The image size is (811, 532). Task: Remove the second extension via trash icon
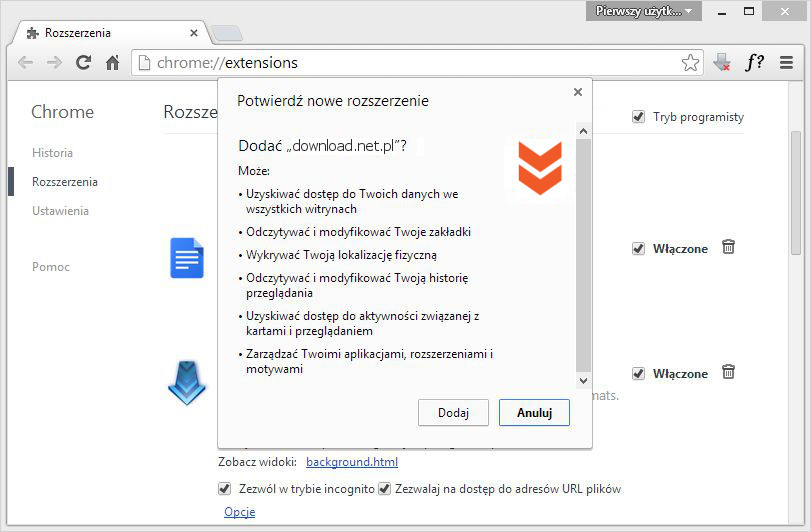(x=728, y=372)
